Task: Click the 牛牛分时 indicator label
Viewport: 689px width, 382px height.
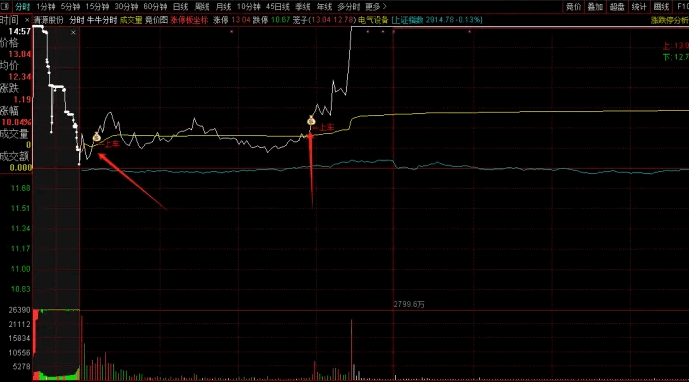Action: [102, 20]
